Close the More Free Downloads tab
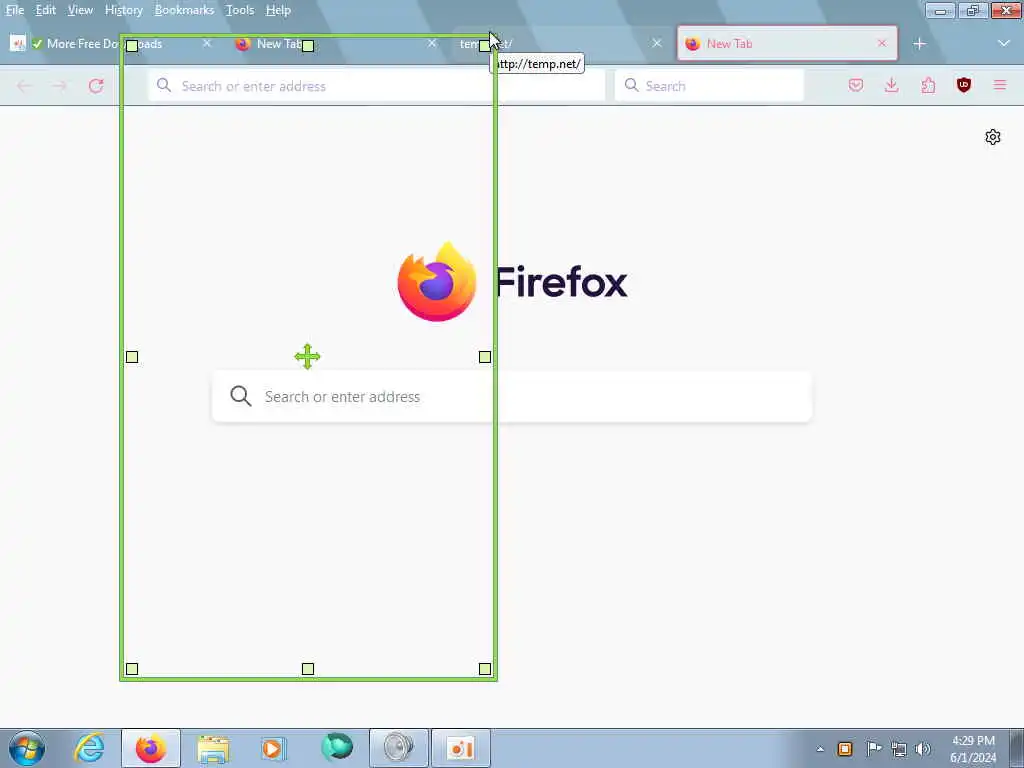Screen dimensions: 1024x768 207,43
